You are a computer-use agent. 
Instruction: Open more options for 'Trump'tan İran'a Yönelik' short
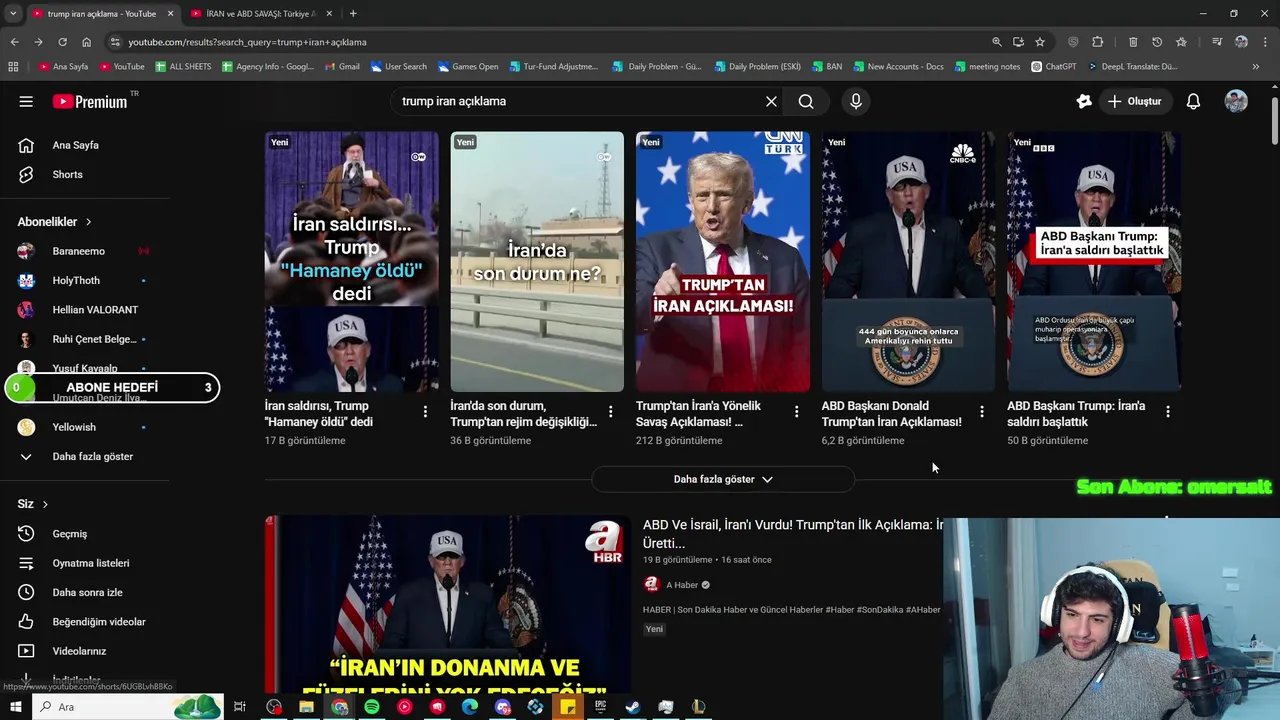pyautogui.click(x=796, y=411)
